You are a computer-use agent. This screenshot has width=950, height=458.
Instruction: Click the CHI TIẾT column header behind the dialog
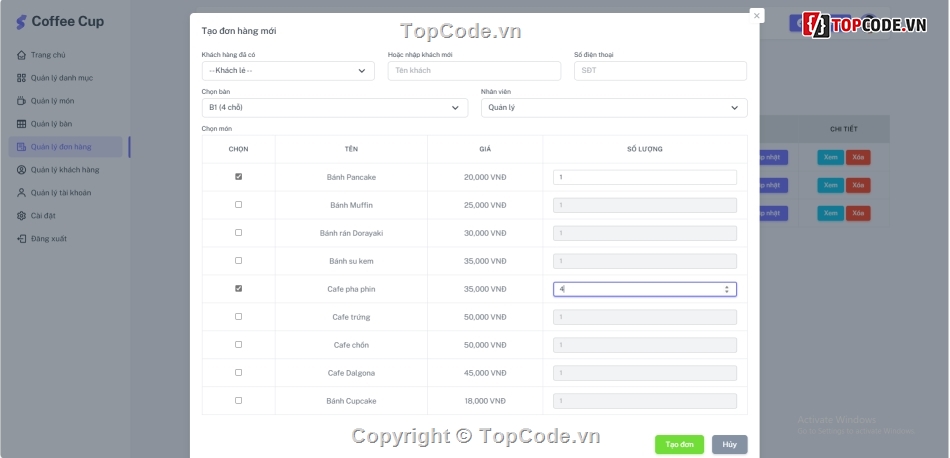point(844,129)
